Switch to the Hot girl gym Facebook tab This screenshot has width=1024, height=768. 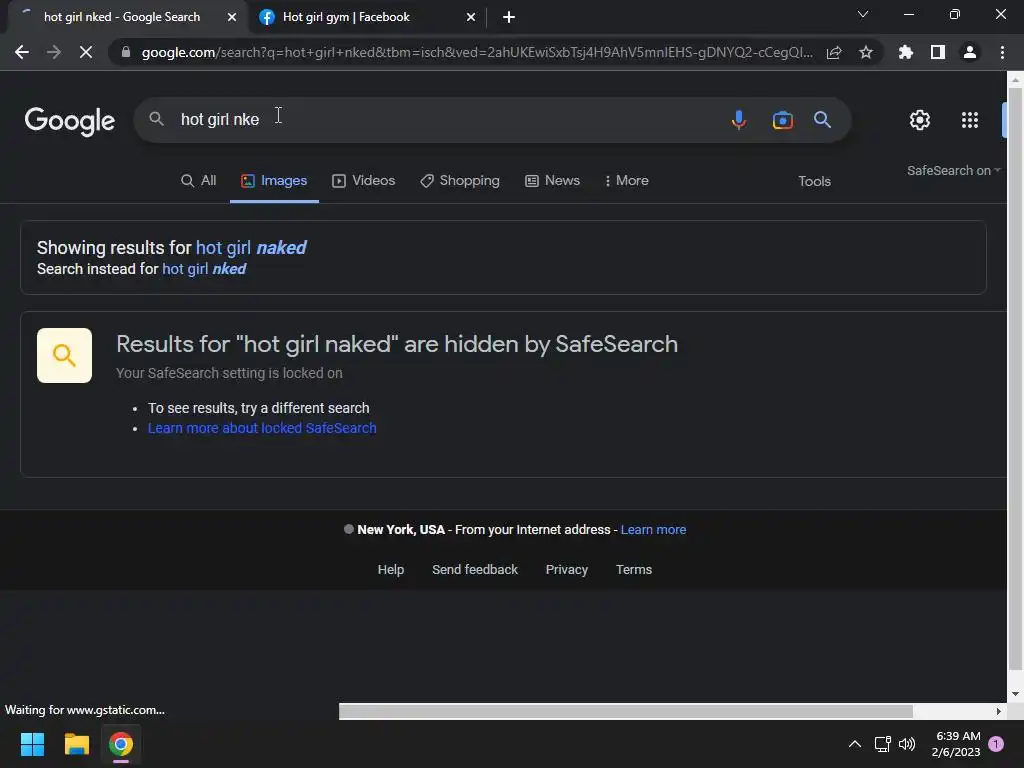(366, 17)
